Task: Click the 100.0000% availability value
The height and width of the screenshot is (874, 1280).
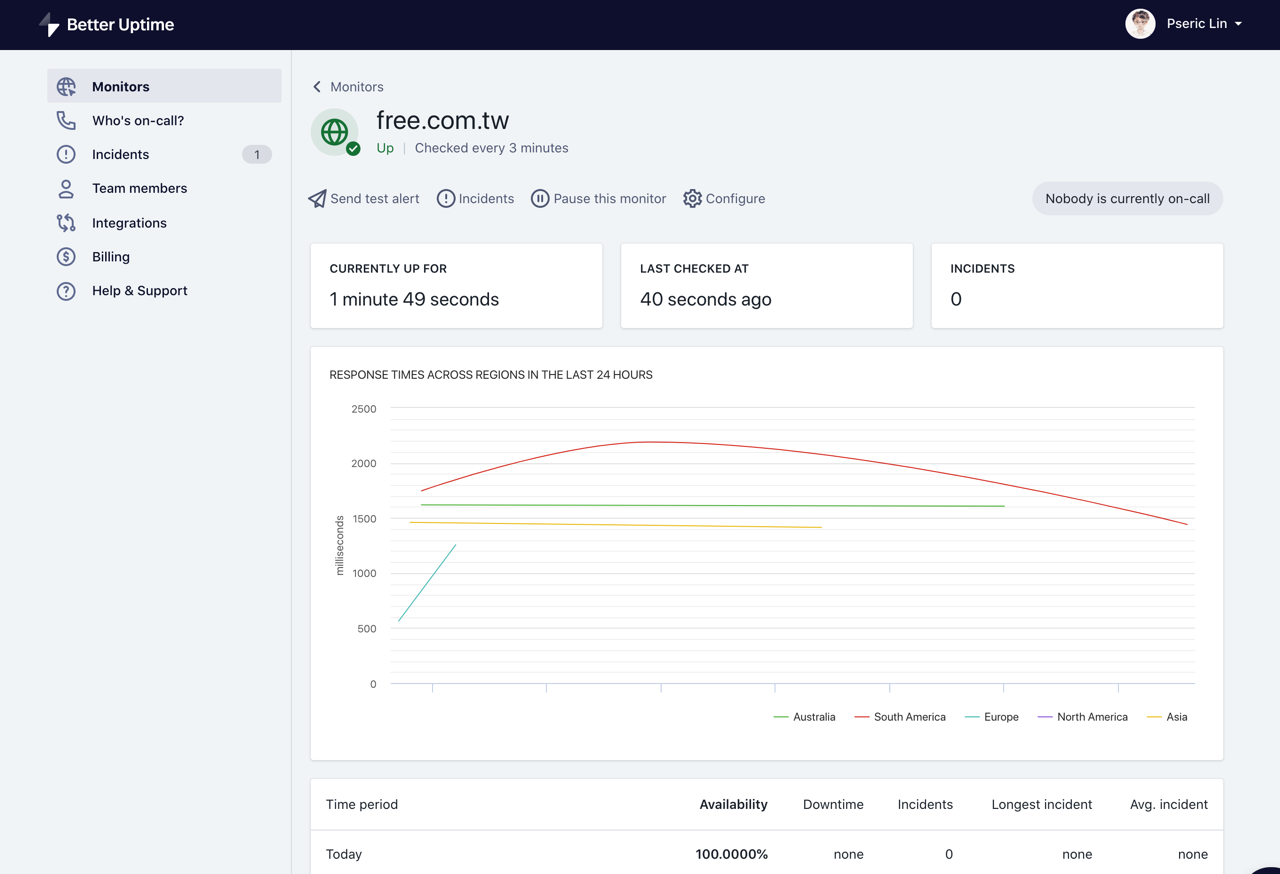Action: 732,854
